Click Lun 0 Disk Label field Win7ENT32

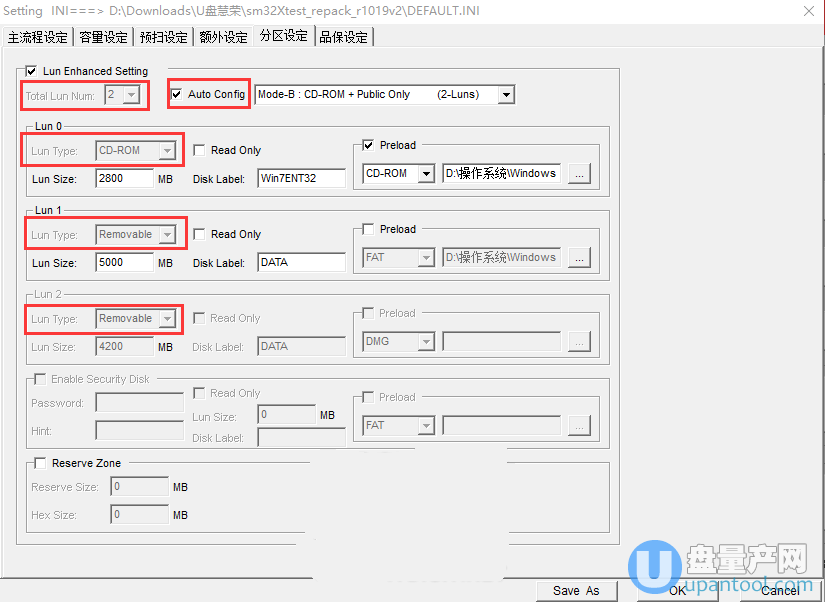coord(300,179)
